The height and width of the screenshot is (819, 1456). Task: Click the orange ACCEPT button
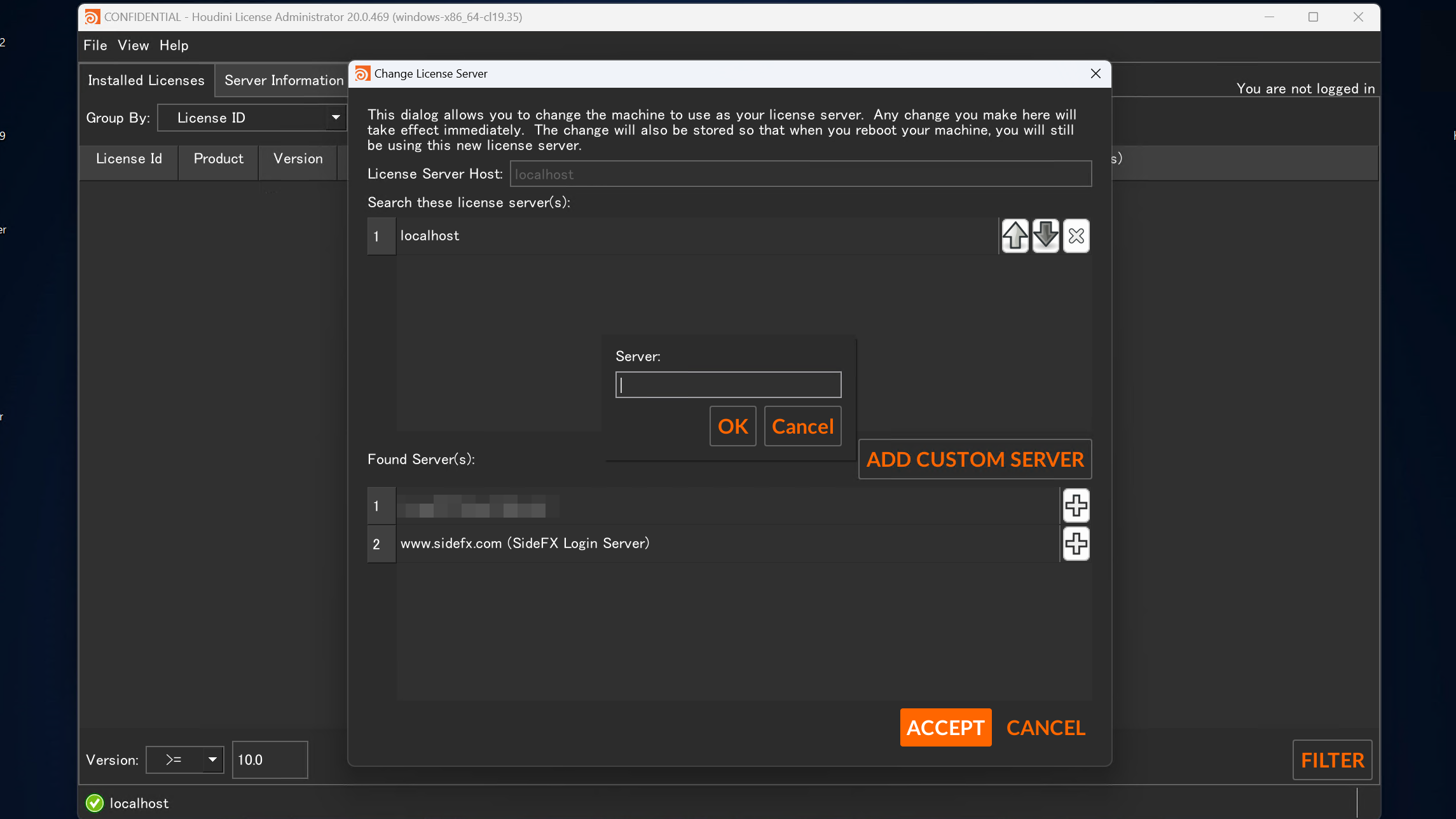[945, 727]
